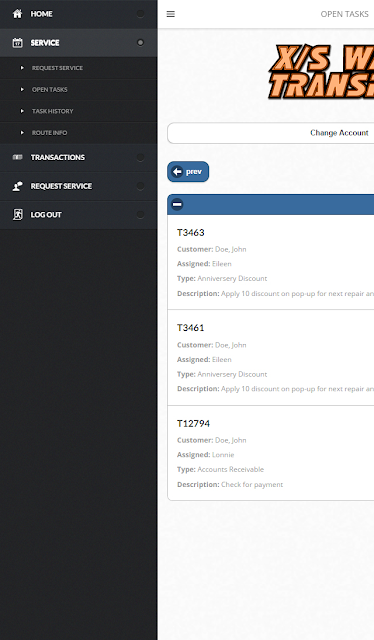Open the Task History submenu item
374x640 pixels.
click(78, 111)
